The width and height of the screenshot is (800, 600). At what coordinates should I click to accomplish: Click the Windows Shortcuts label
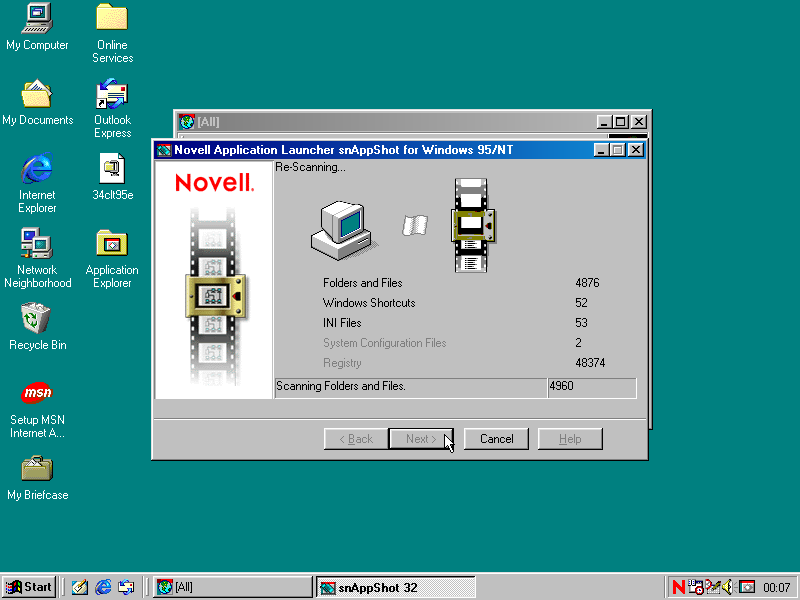tap(369, 303)
